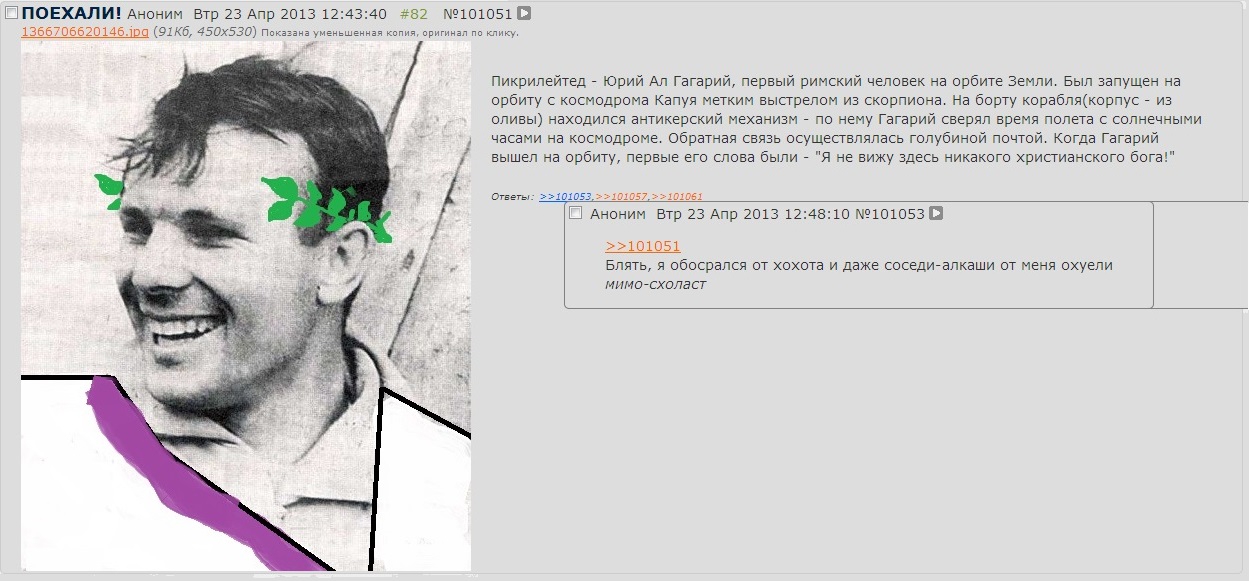Click timestamp 12:48:10 in reply post
Screen dimensions: 1249x581
816,213
